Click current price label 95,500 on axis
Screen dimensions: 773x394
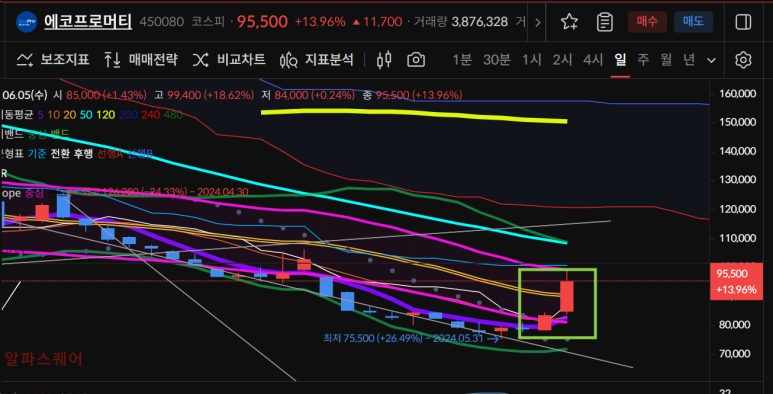click(x=737, y=282)
